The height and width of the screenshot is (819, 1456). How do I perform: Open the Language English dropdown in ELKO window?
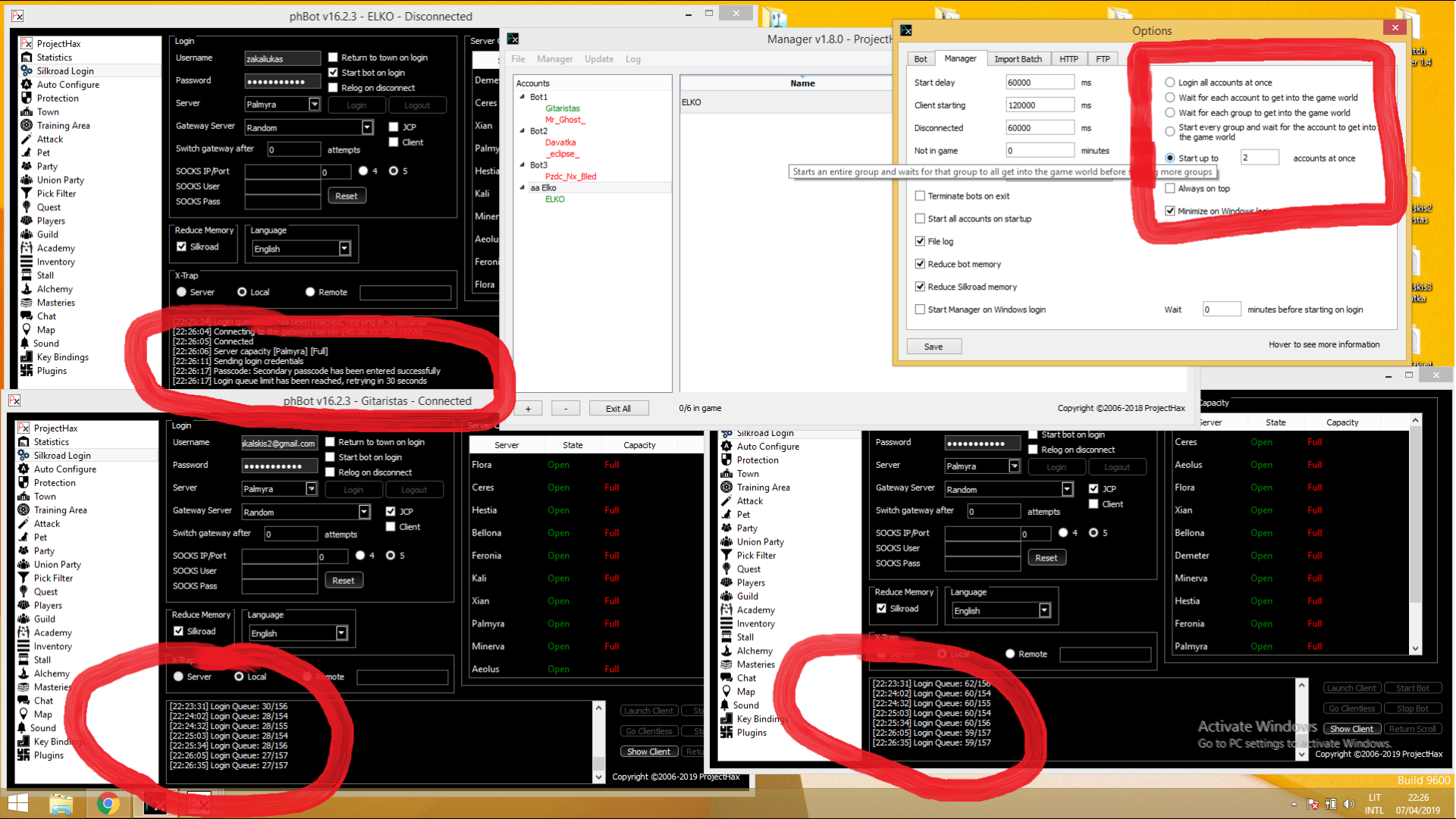(344, 249)
